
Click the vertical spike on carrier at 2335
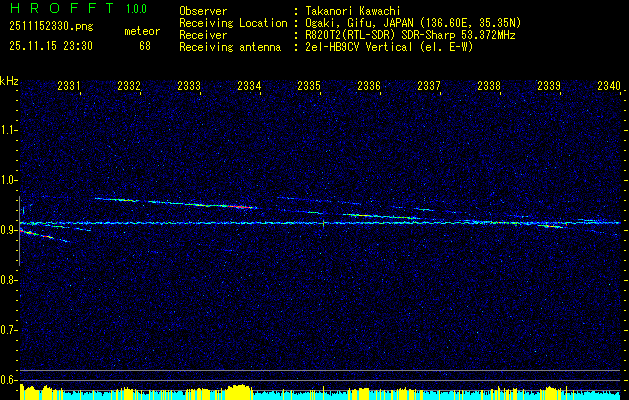pyautogui.click(x=323, y=224)
